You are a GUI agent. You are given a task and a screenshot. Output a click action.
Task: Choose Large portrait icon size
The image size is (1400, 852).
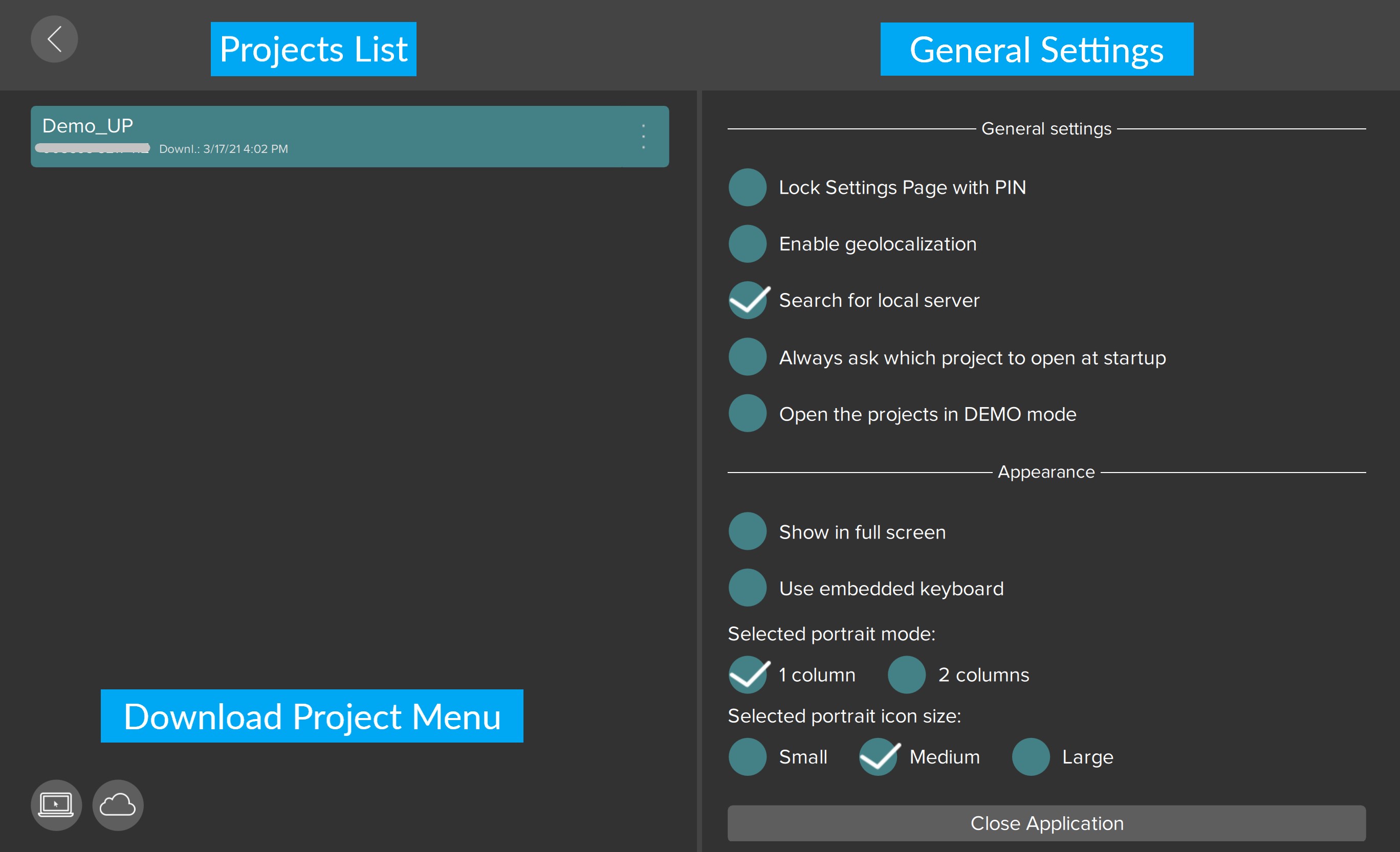click(x=1030, y=756)
